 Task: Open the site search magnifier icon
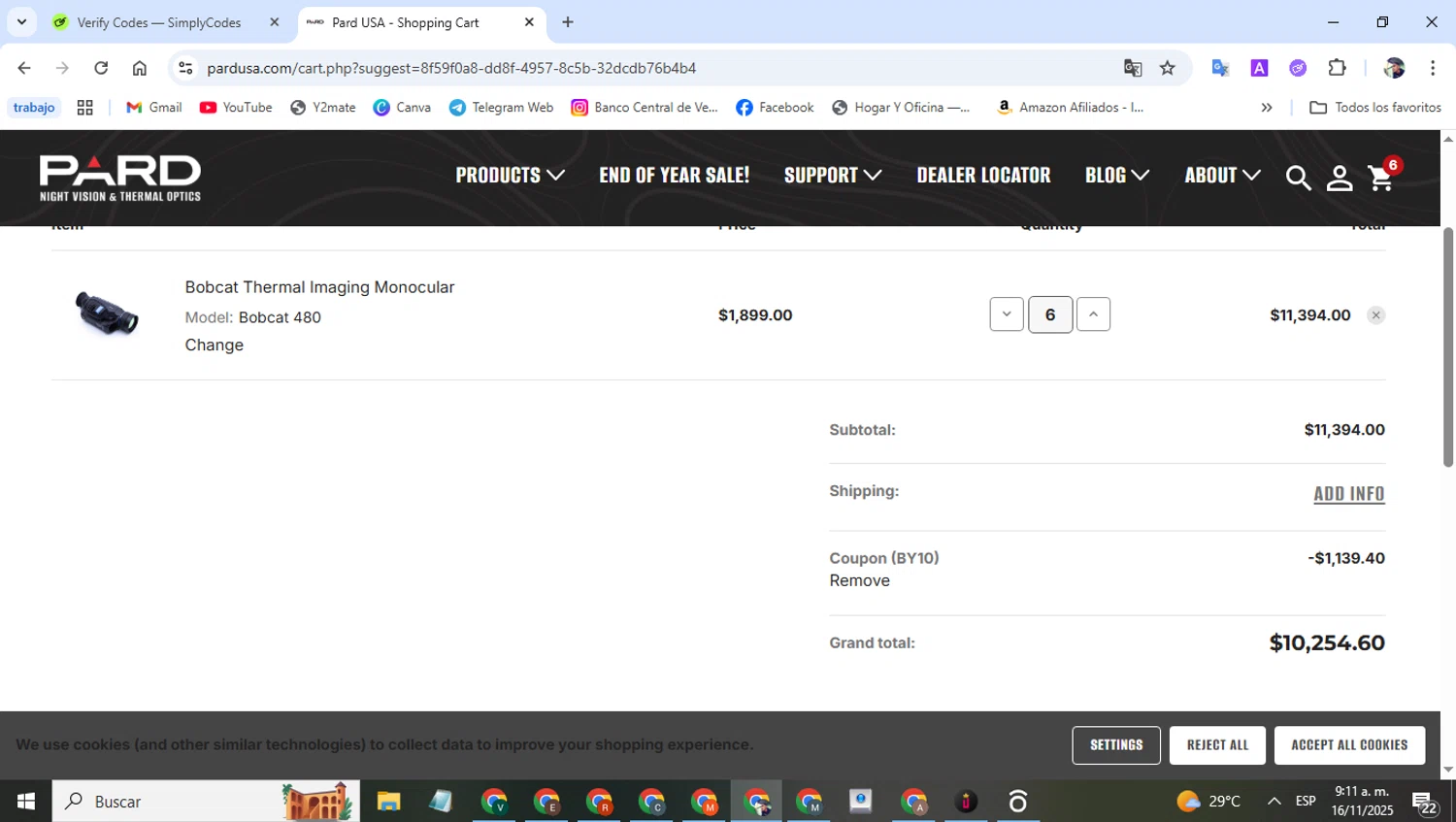(x=1298, y=178)
